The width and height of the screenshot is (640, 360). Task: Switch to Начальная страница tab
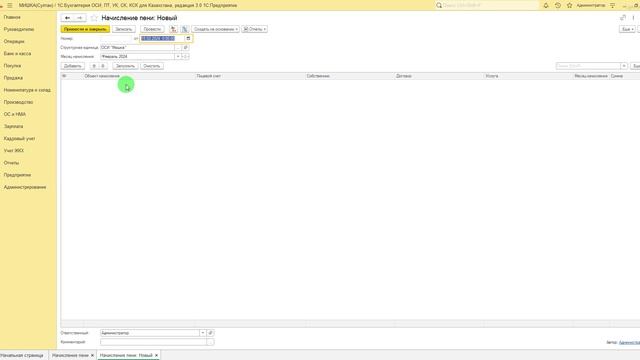point(22,356)
